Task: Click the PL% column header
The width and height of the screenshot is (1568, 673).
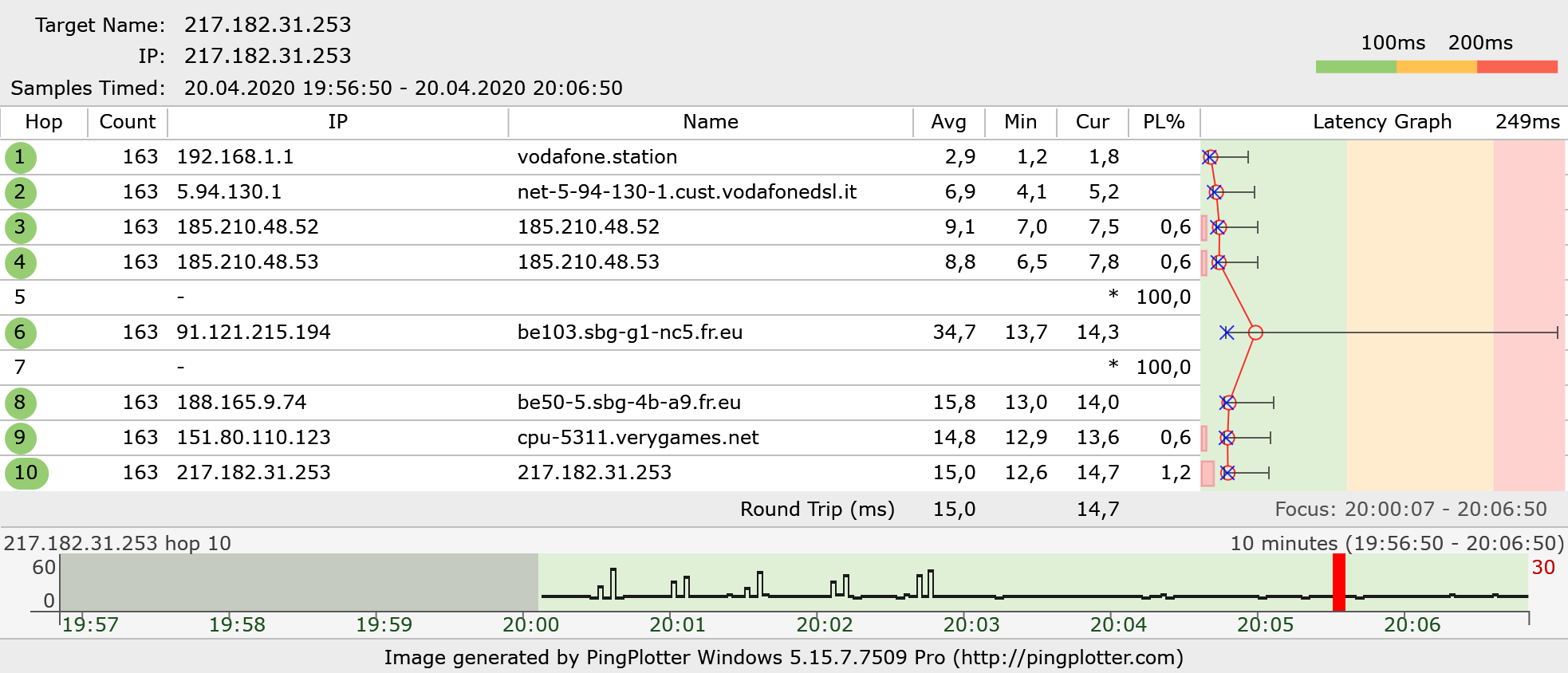Action: point(1164,122)
